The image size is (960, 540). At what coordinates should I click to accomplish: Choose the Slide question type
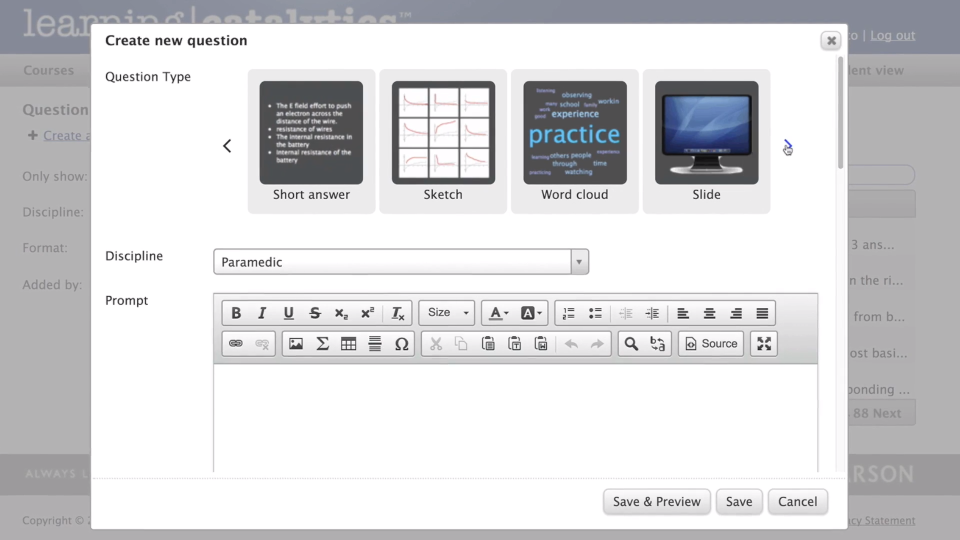click(707, 141)
